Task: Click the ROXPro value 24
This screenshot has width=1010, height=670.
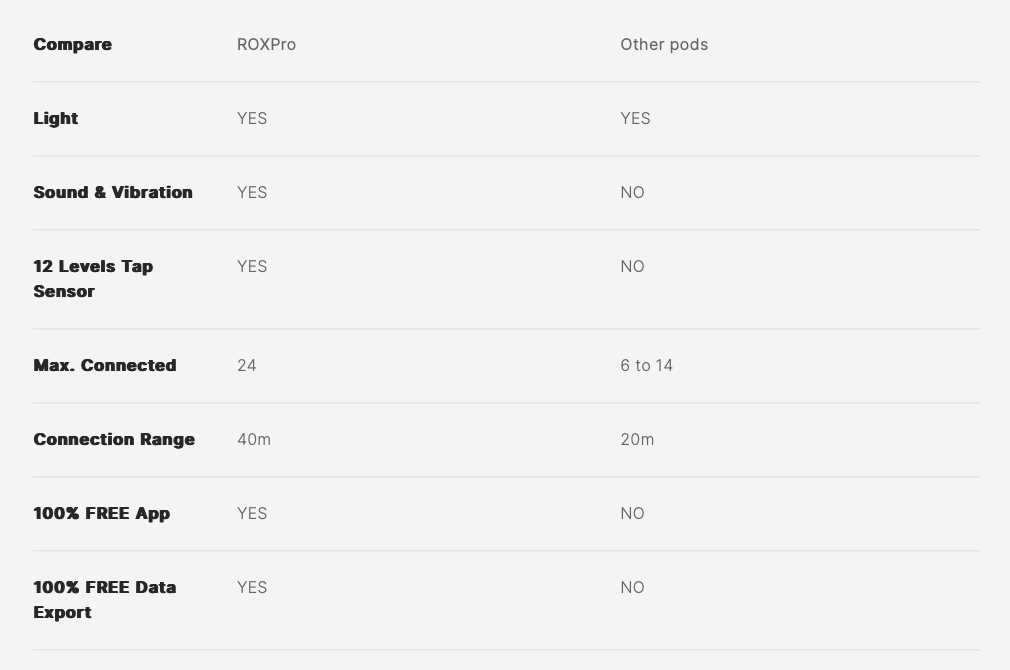Action: 247,365
